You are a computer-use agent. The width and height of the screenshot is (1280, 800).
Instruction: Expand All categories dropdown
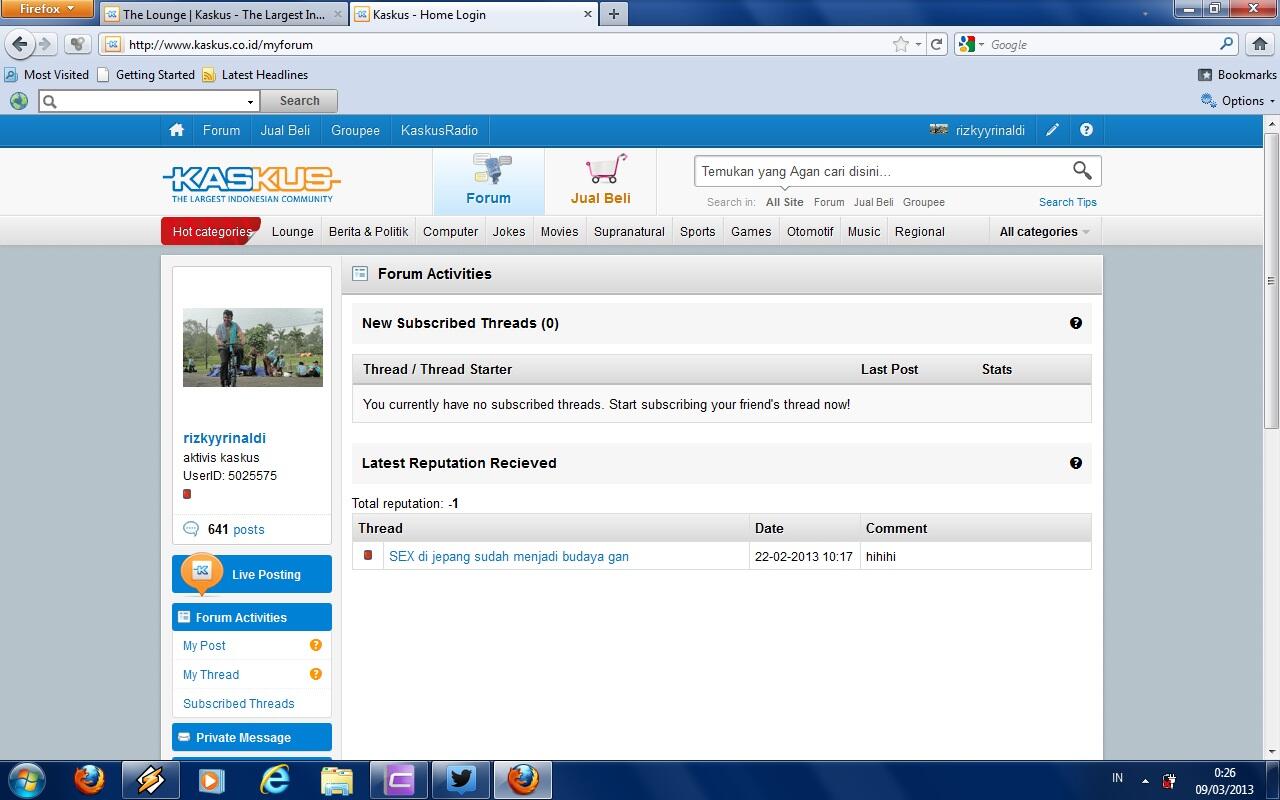pyautogui.click(x=1044, y=232)
